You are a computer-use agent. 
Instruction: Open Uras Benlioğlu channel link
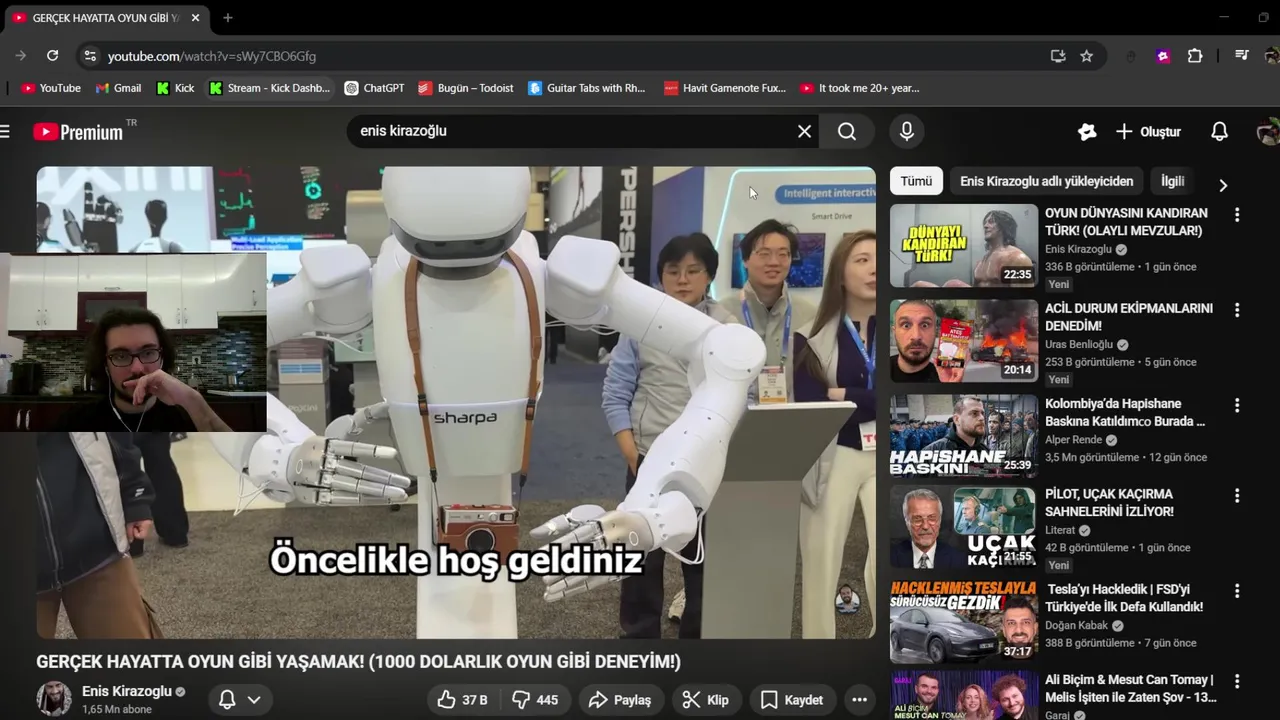pyautogui.click(x=1079, y=344)
